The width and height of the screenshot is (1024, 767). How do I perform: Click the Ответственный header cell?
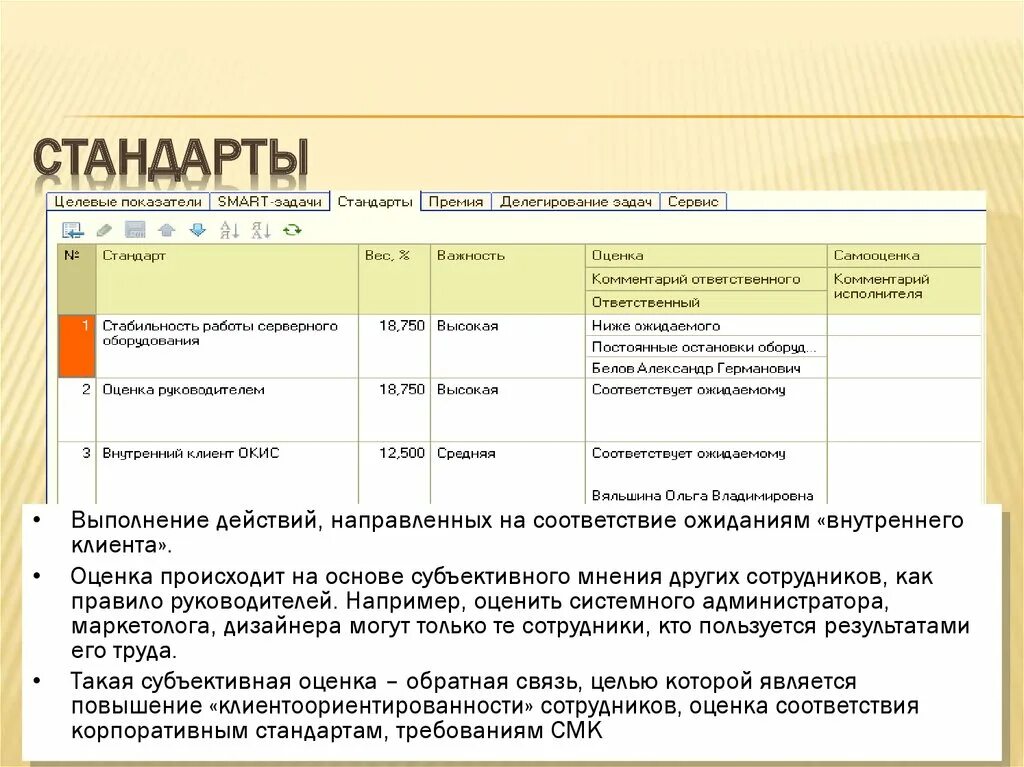pyautogui.click(x=706, y=302)
